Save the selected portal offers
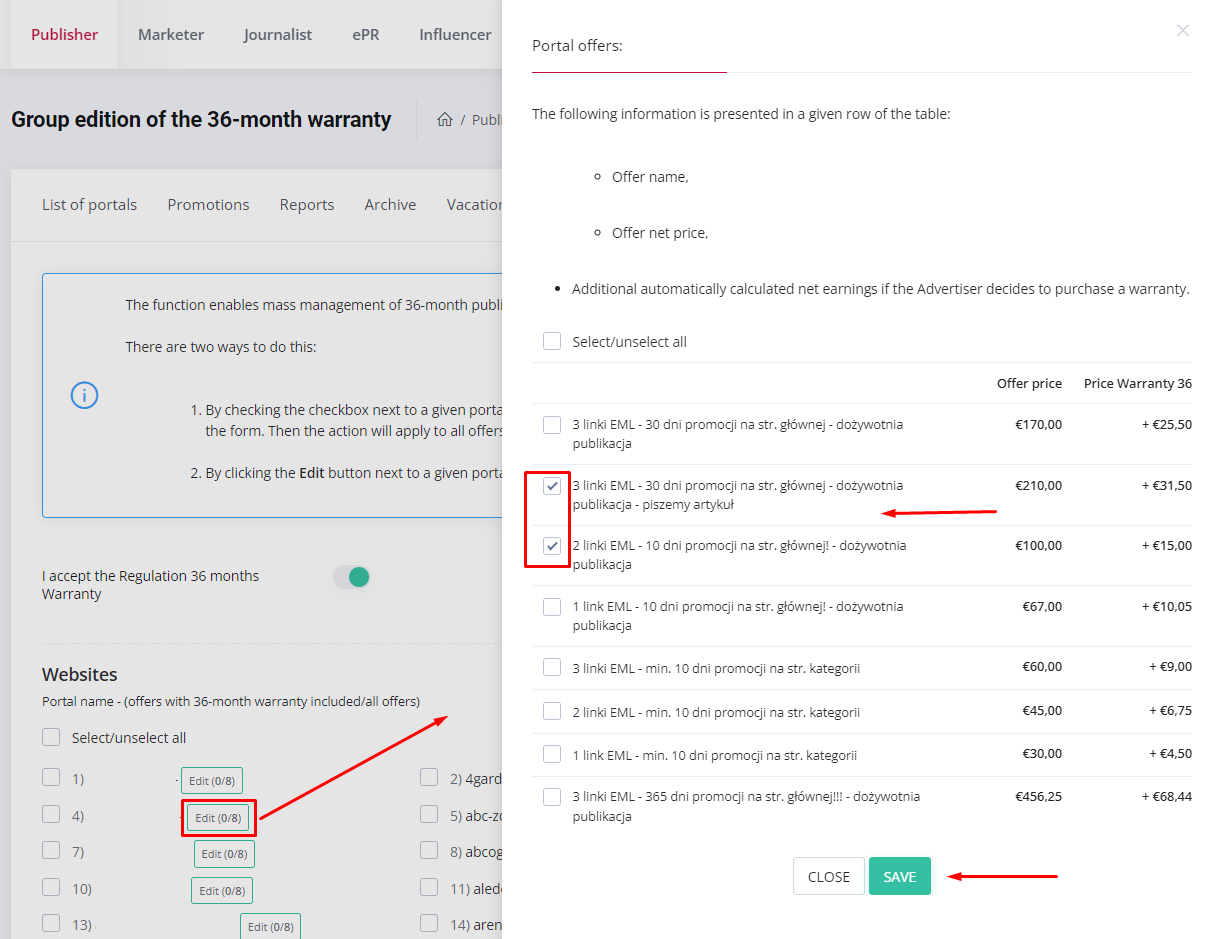This screenshot has width=1218, height=939. [x=899, y=876]
